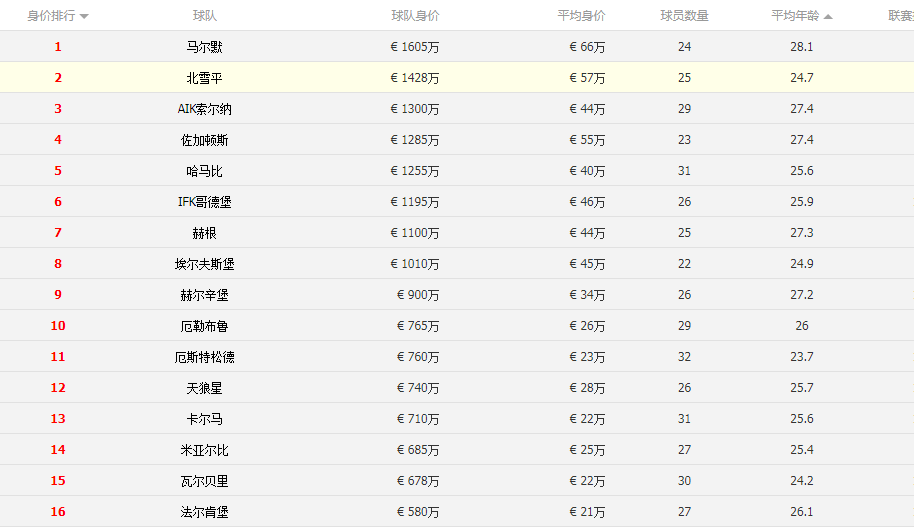
Task: Click rank number 16 in the table
Action: pyautogui.click(x=58, y=512)
